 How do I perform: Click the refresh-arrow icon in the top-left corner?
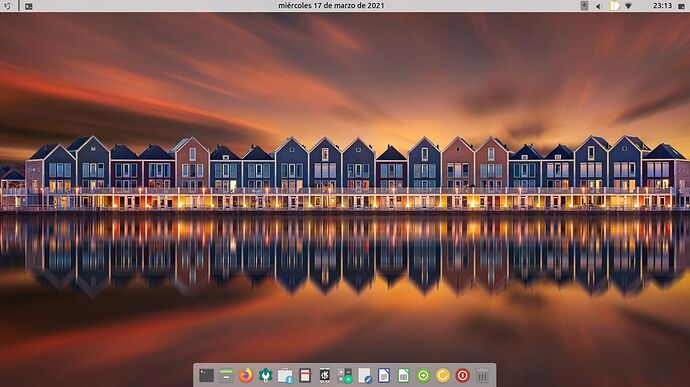point(7,6)
